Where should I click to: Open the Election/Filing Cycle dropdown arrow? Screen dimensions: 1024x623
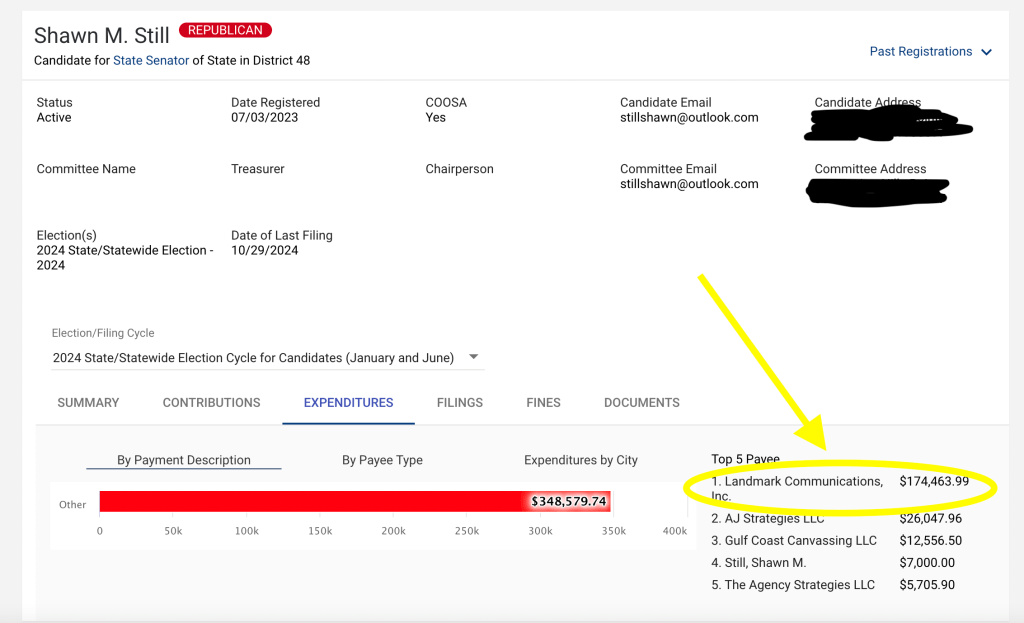474,357
